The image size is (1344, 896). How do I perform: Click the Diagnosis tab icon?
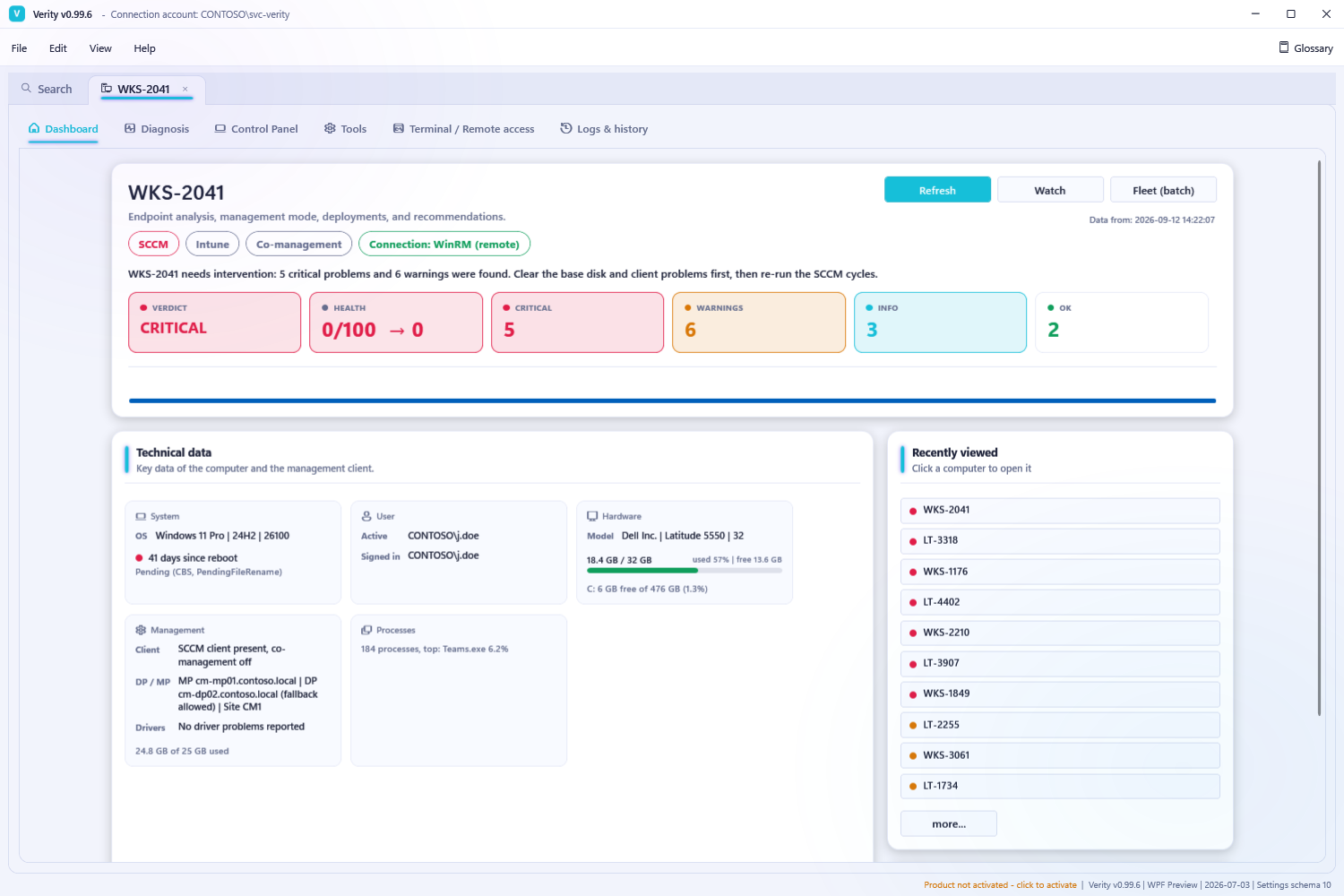pos(130,128)
